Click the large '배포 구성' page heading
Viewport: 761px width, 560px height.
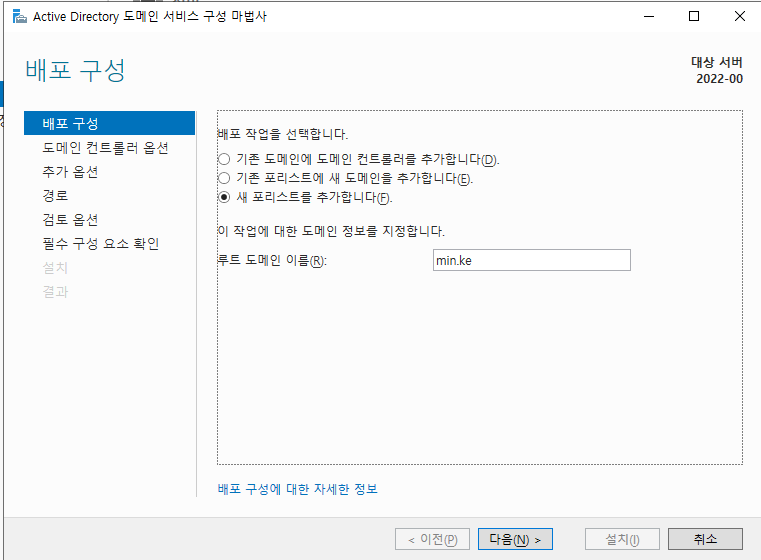tap(75, 70)
